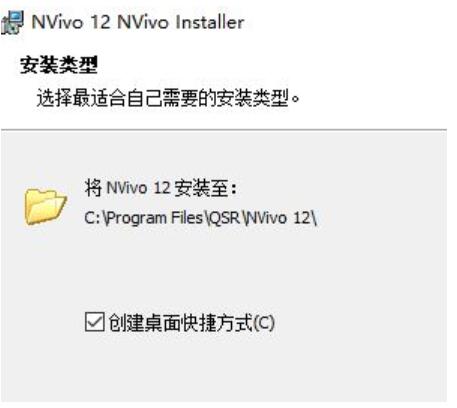
Task: Click 安装类型 at the end of the subtitle
Action: [x=253, y=98]
